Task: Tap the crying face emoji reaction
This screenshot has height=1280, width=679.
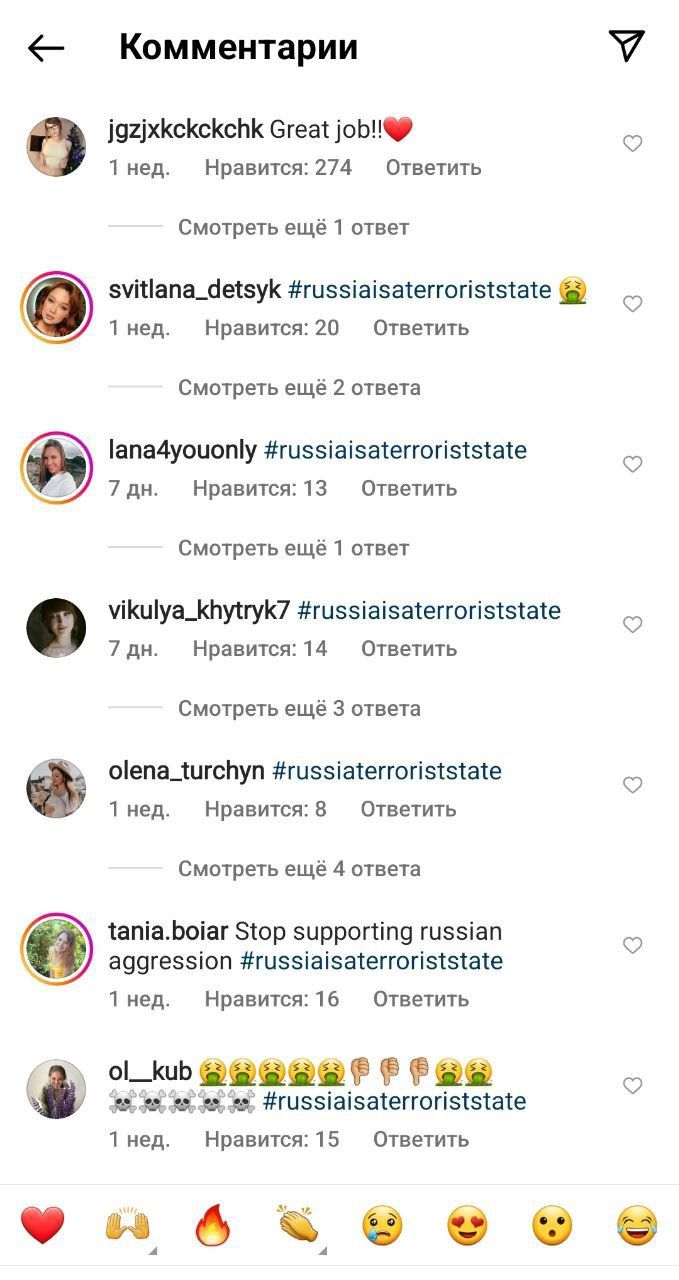Action: pos(382,1225)
